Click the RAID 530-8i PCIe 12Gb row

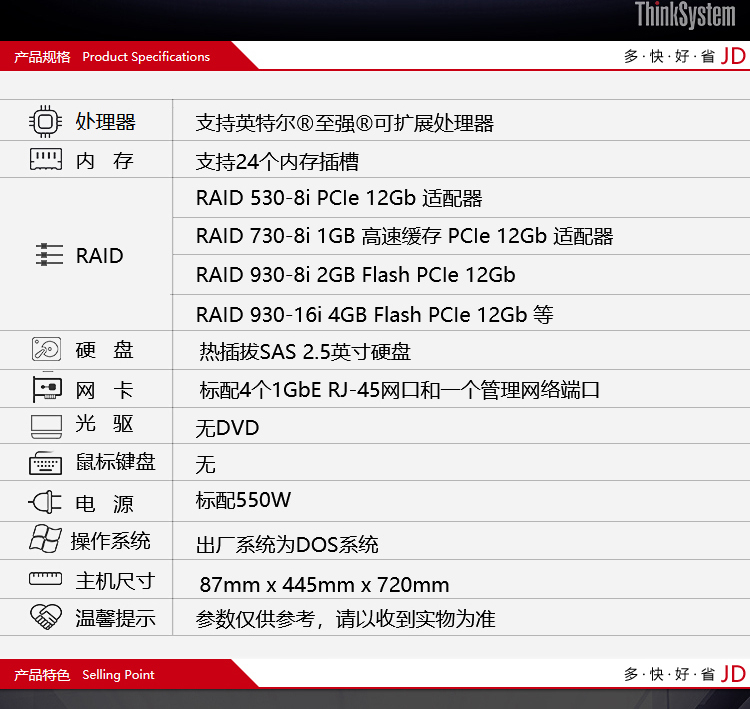[461, 198]
